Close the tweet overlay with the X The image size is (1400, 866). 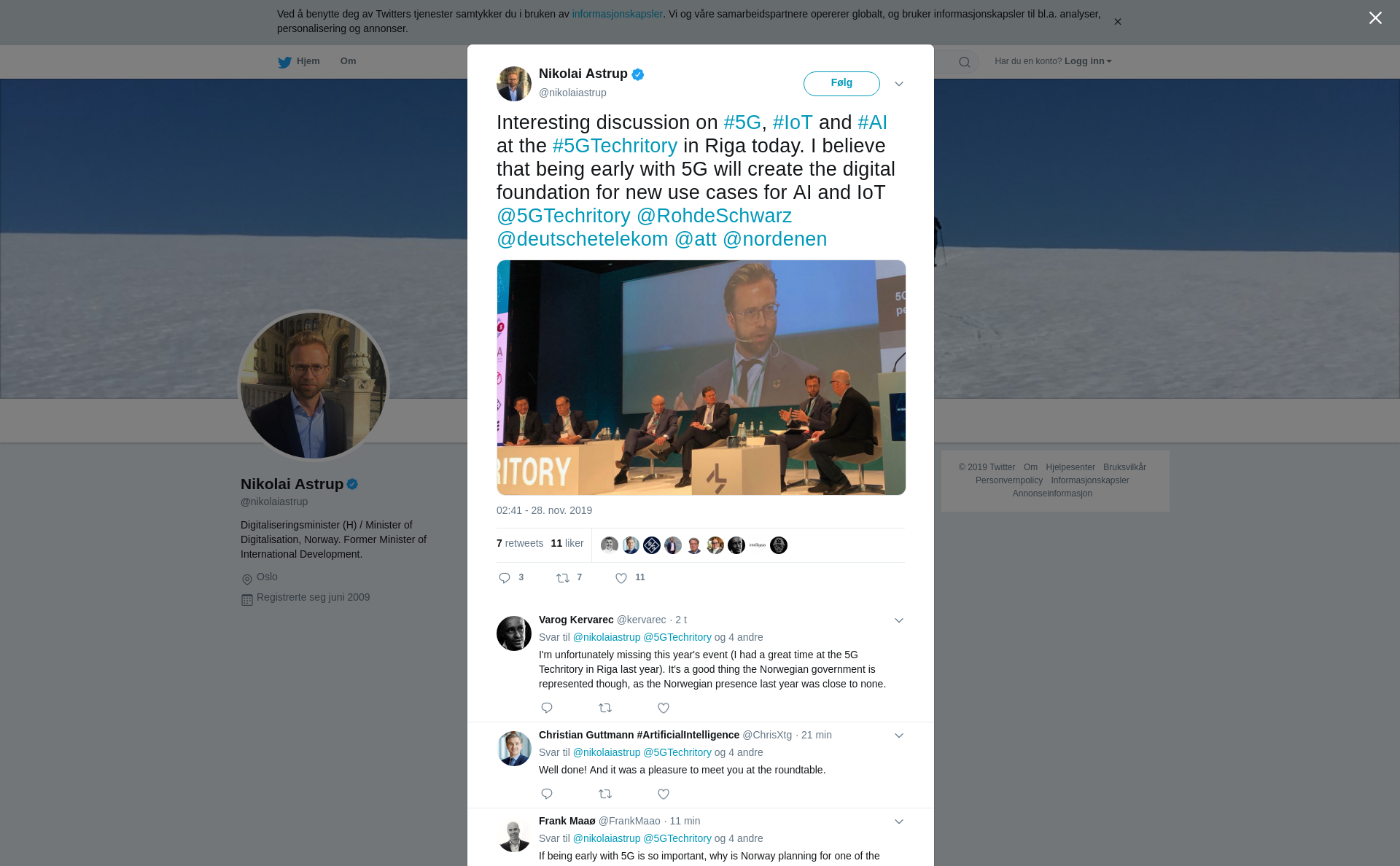(x=1375, y=18)
